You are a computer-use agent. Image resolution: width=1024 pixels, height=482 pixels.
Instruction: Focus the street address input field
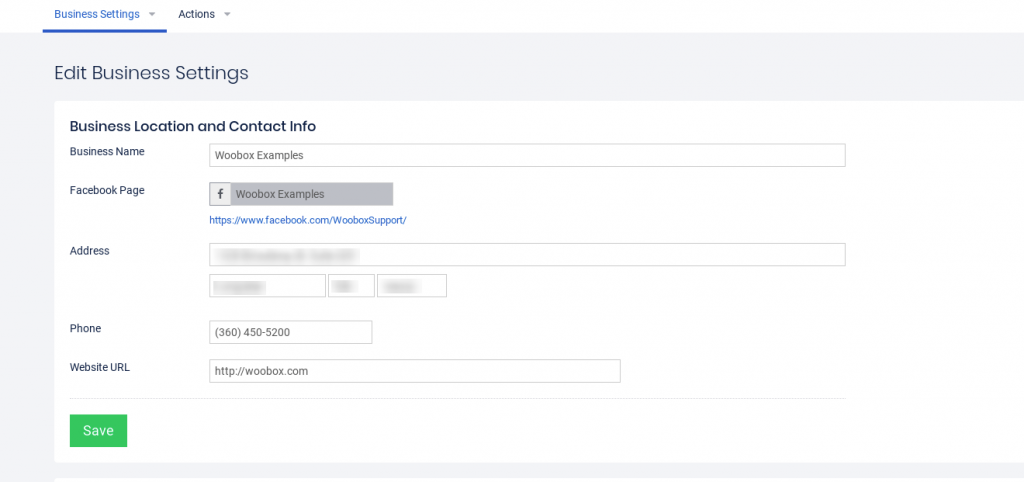527,255
